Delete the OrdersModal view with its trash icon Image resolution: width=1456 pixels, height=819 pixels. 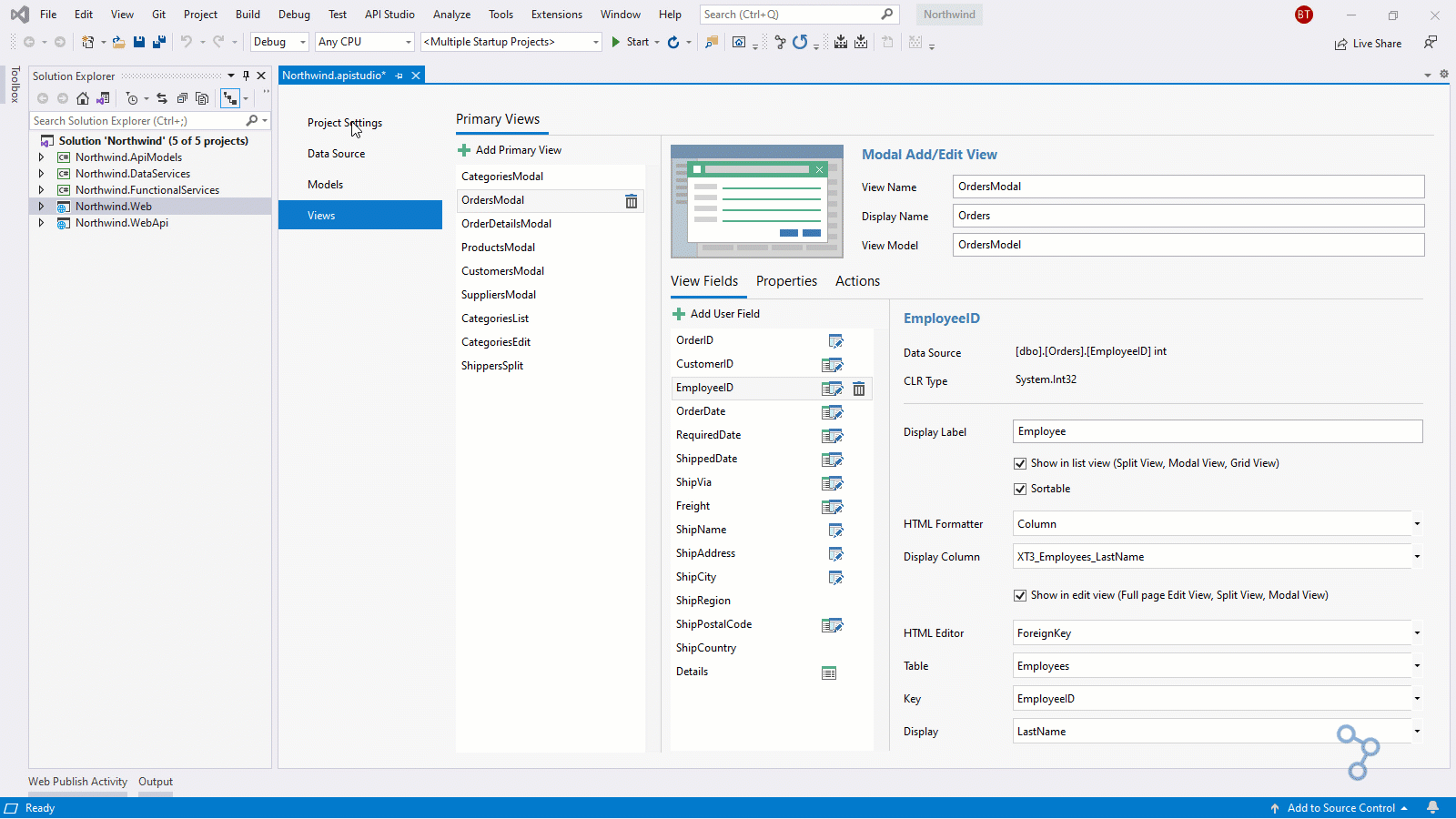631,200
